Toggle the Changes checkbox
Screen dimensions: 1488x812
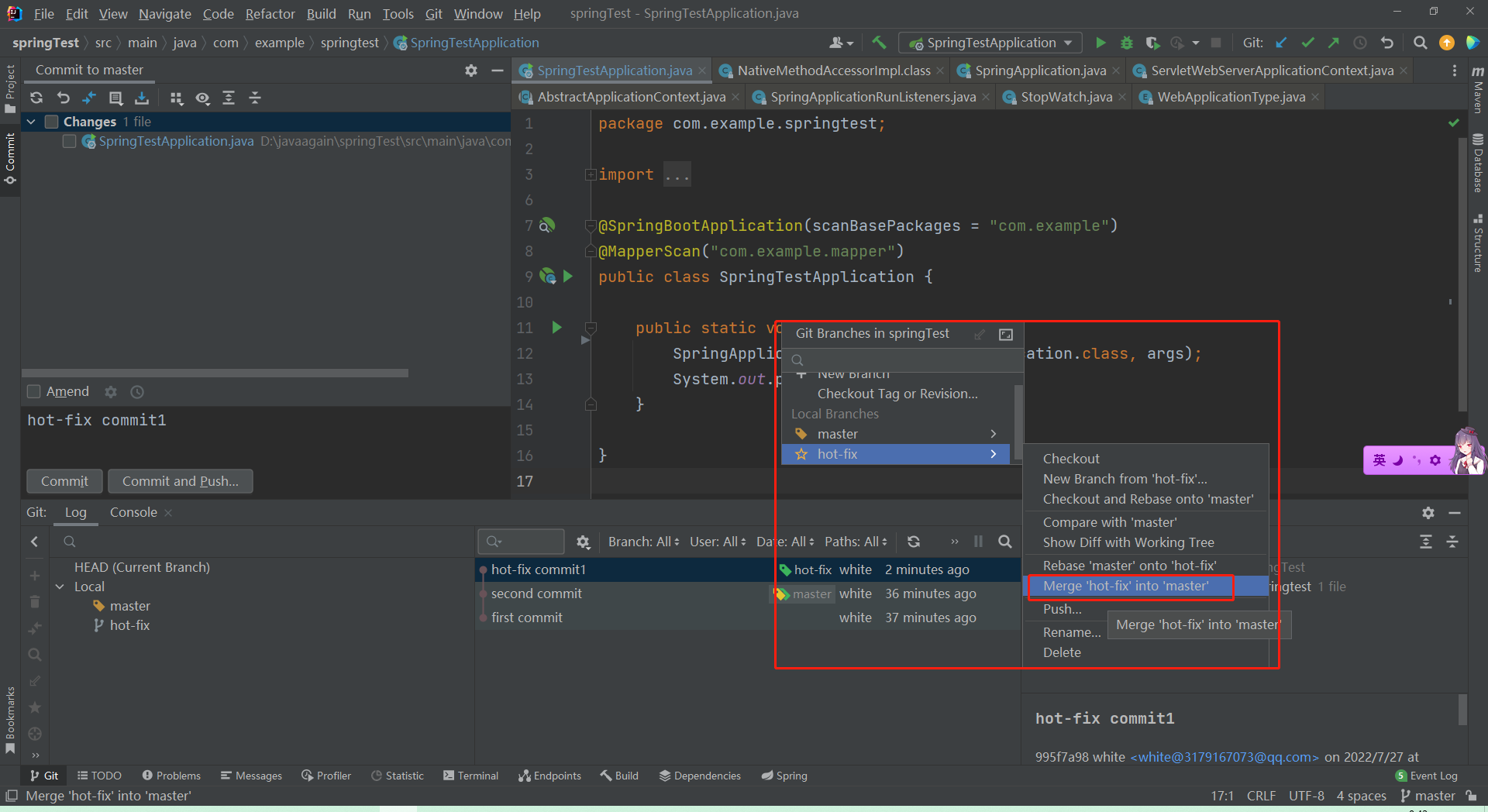click(52, 122)
